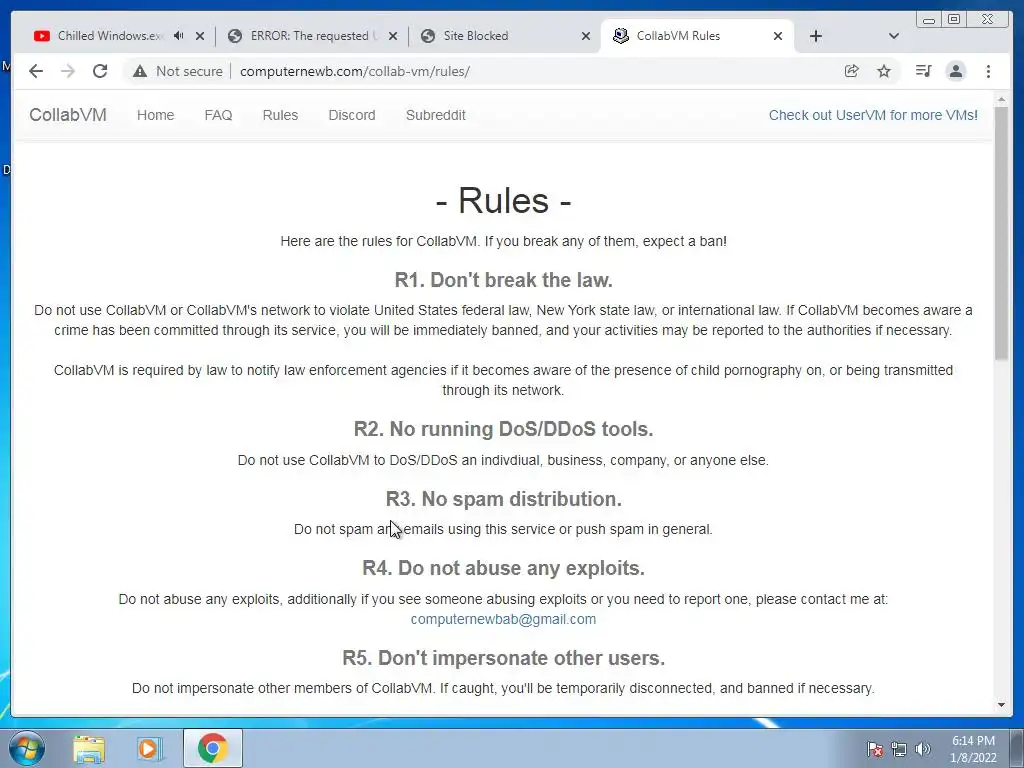The width and height of the screenshot is (1024, 768).
Task: Open the Subreddit nav link
Action: pyautogui.click(x=436, y=115)
